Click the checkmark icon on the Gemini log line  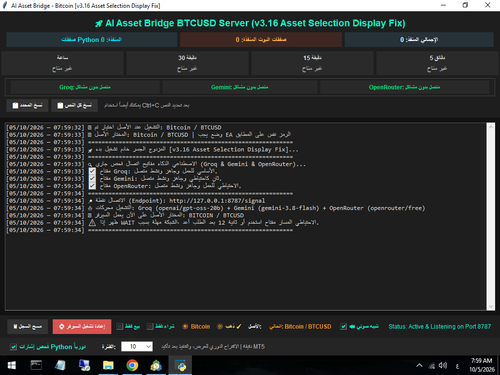pyautogui.click(x=92, y=179)
